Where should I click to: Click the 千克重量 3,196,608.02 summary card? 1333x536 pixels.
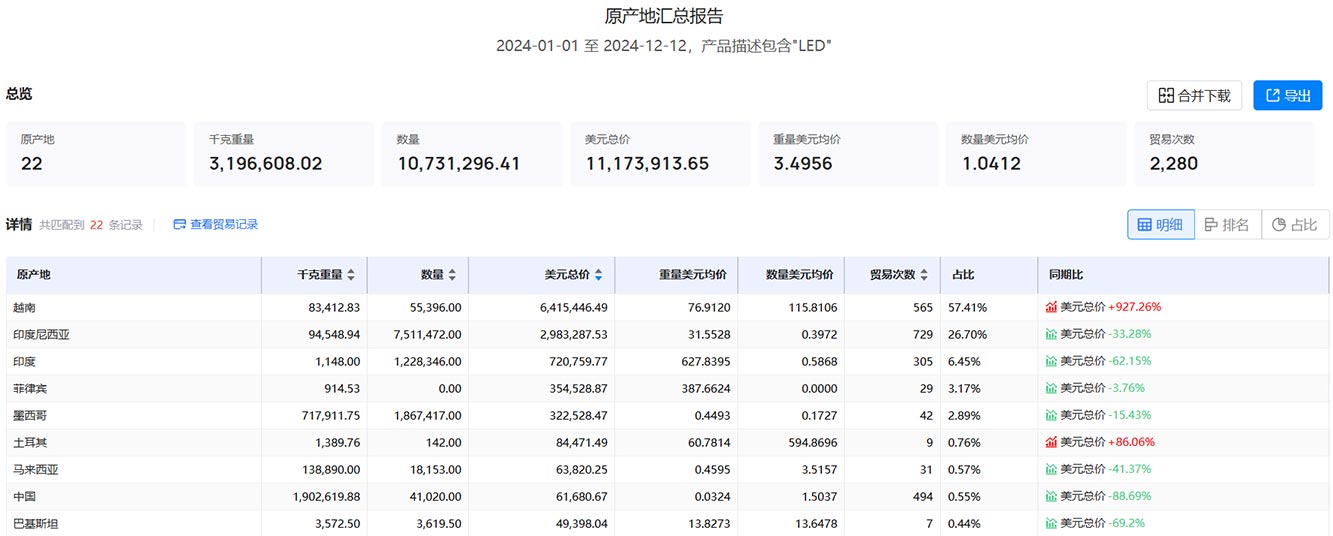[284, 154]
